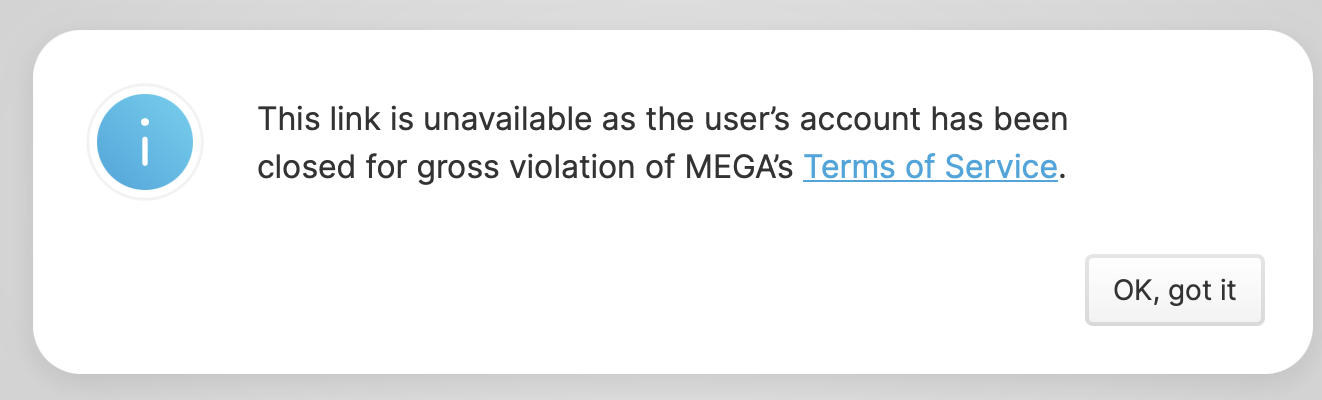Tap the 'i' glyph inside blue circle
This screenshot has width=1322, height=400.
pos(145,142)
